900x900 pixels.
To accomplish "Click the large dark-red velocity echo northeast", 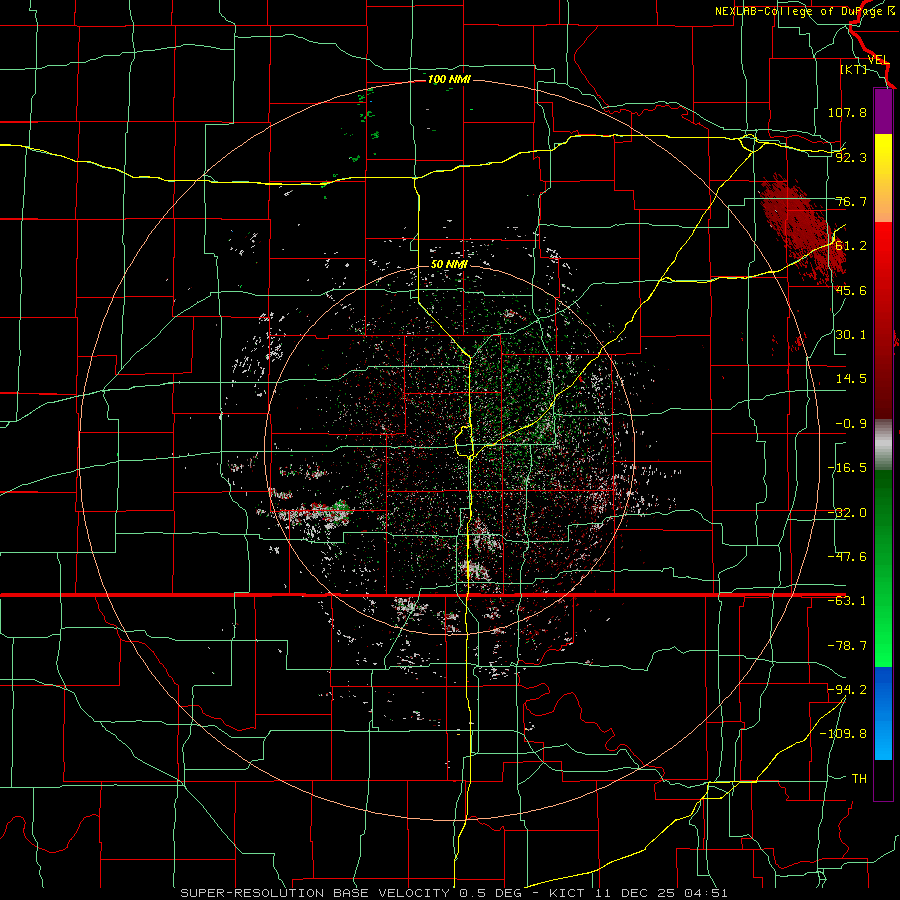I will click(802, 229).
